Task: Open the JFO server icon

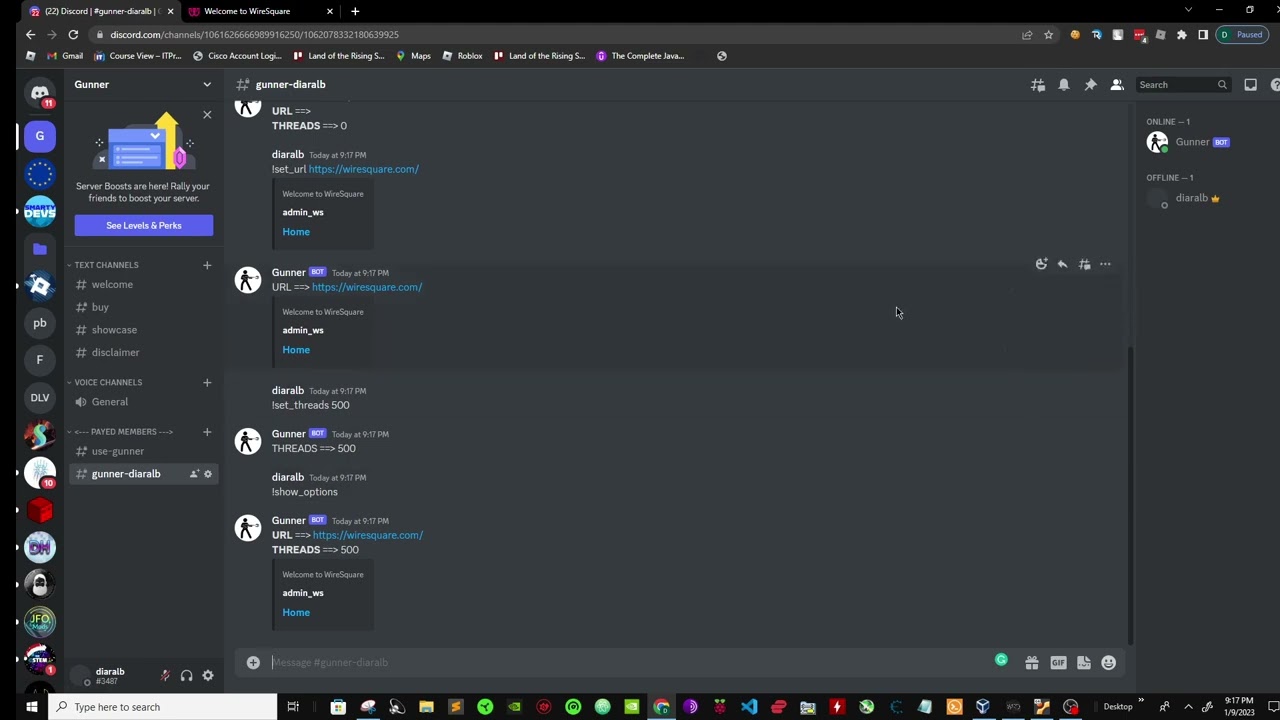Action: pyautogui.click(x=40, y=621)
